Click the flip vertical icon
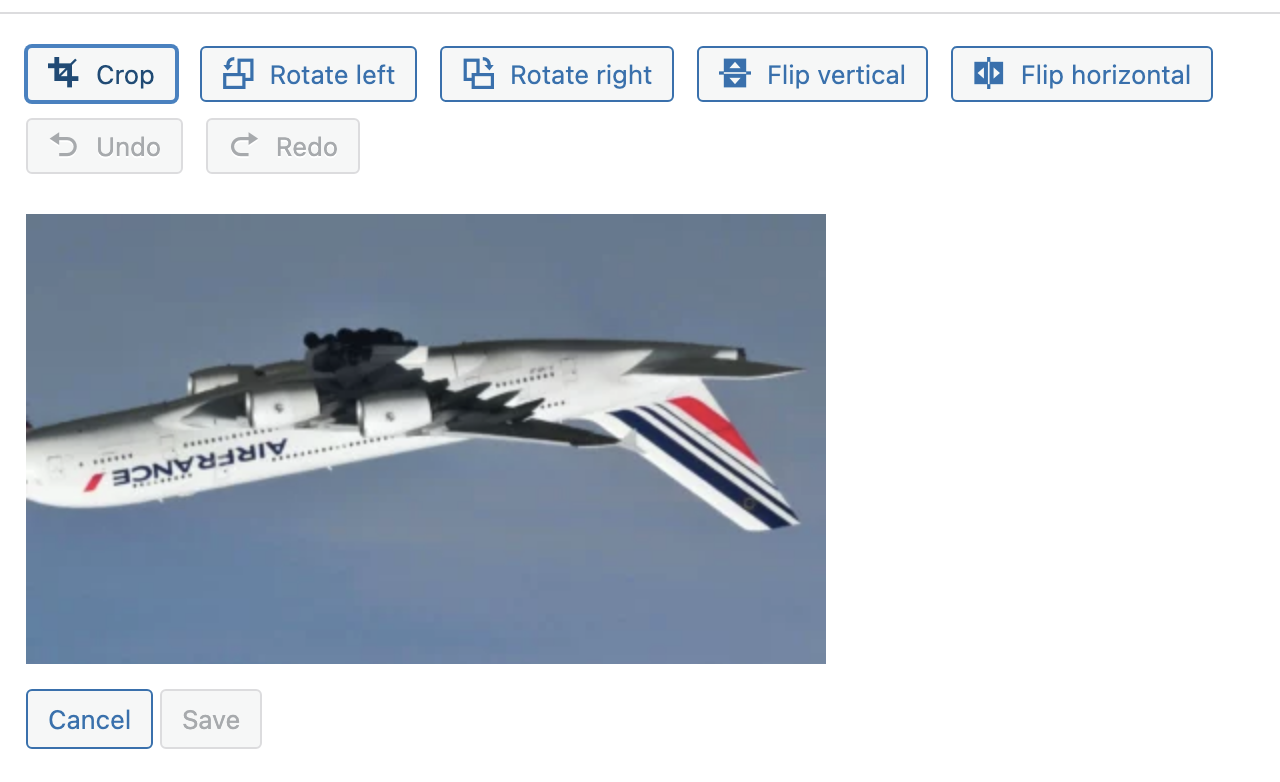 pos(735,73)
